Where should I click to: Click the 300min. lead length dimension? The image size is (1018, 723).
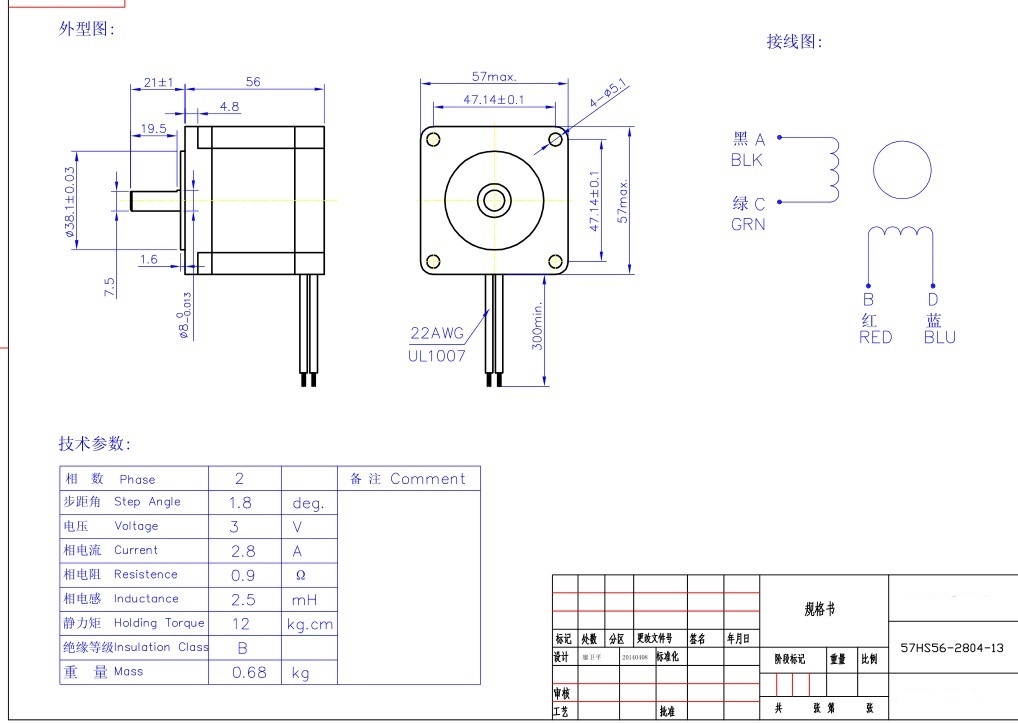tap(538, 326)
